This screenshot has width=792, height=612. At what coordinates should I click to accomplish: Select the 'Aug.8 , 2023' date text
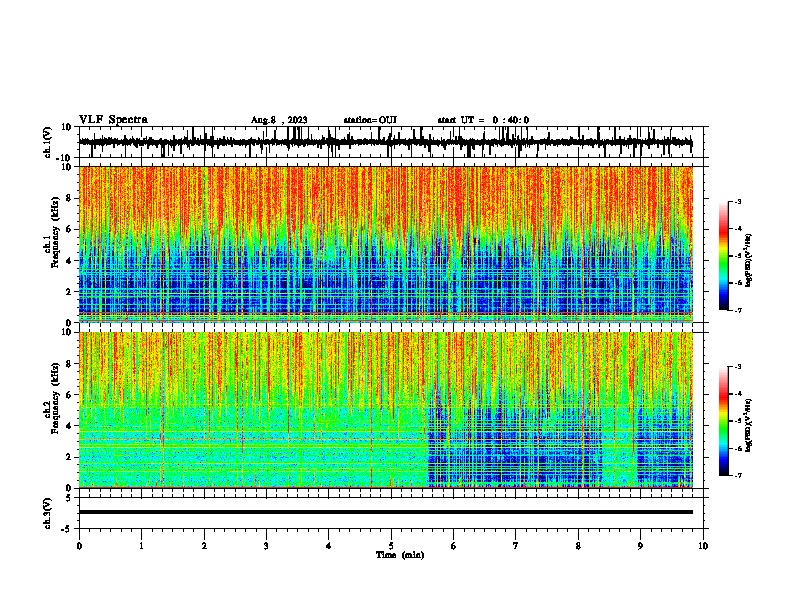point(279,120)
